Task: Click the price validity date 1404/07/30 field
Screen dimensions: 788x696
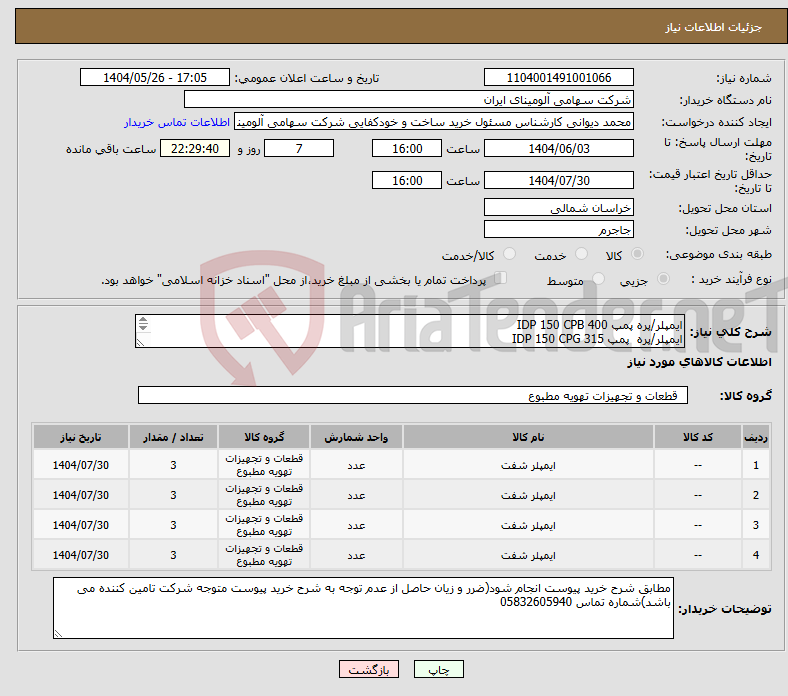Action: [558, 180]
